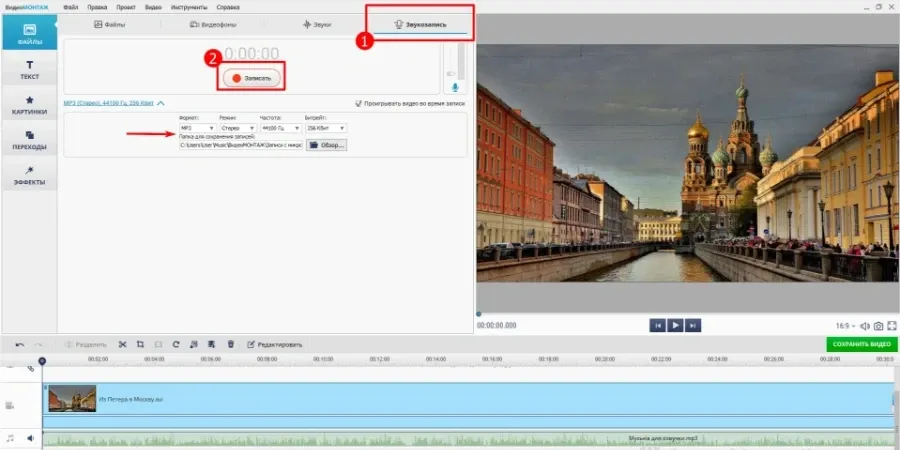Select the crop tool icon
The width and height of the screenshot is (900, 450).
pyautogui.click(x=140, y=344)
